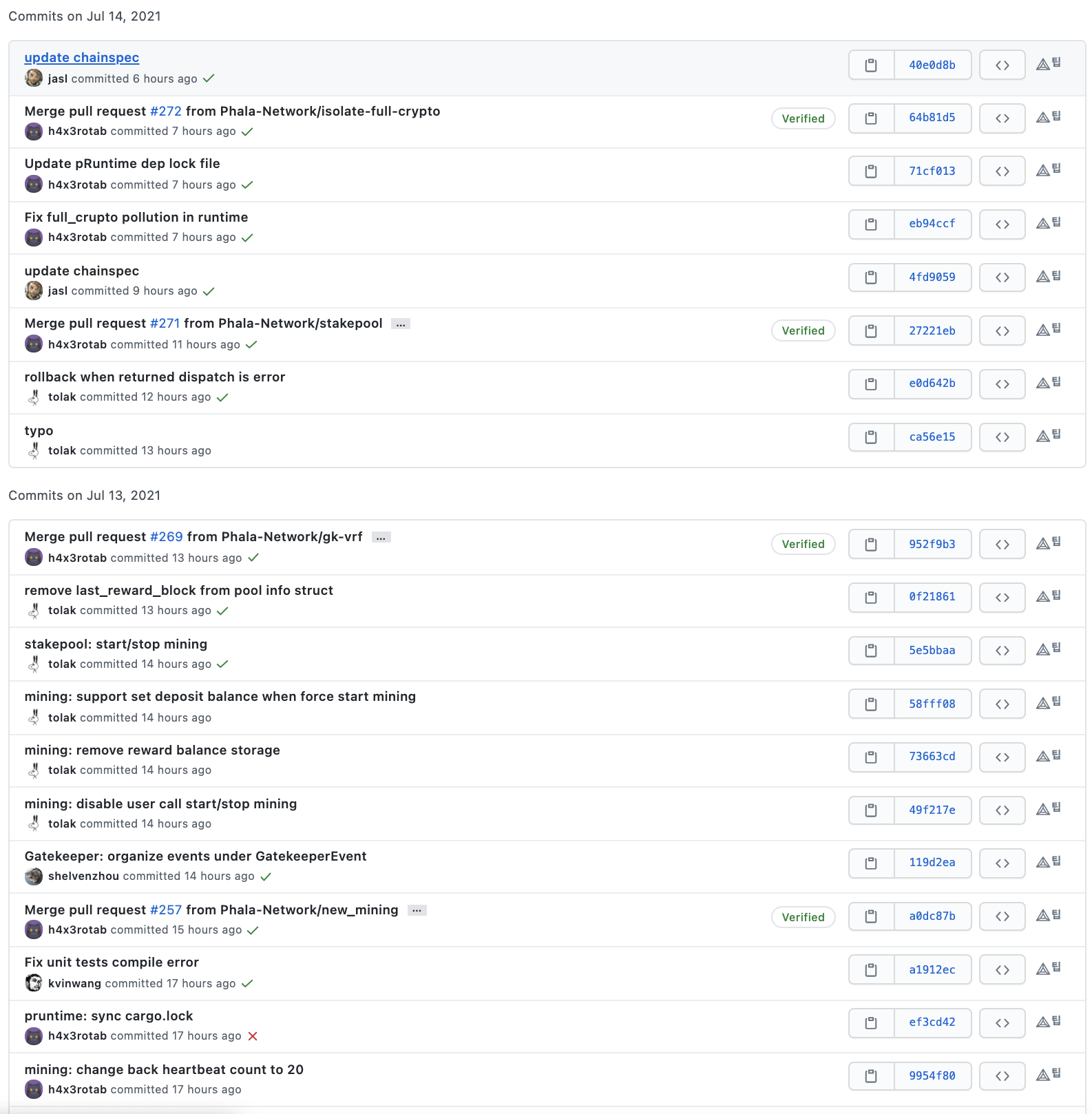This screenshot has width=1092, height=1114.
Task: Browse code at commit e0d642b
Action: [x=1002, y=384]
